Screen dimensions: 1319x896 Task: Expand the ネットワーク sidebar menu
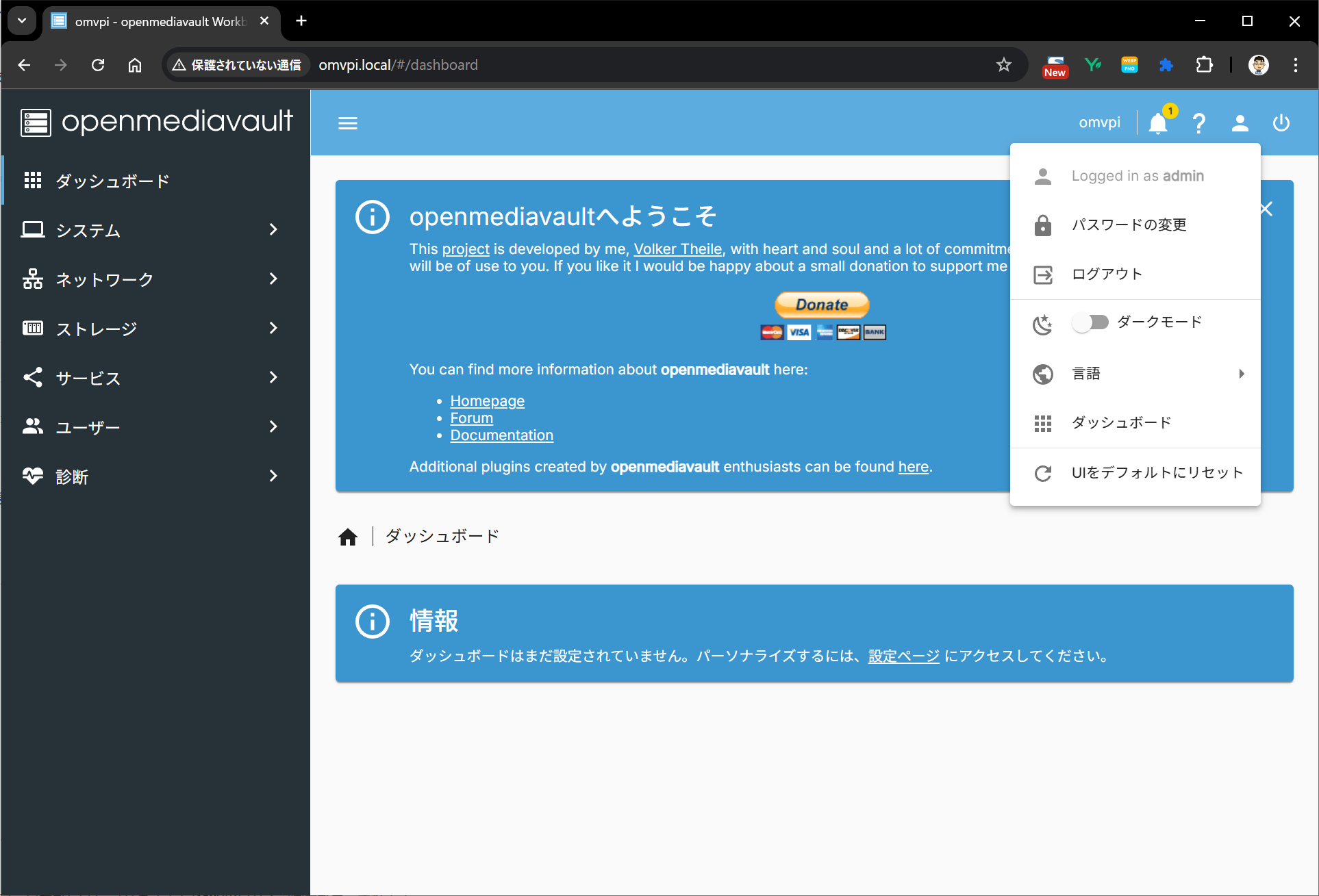click(155, 279)
